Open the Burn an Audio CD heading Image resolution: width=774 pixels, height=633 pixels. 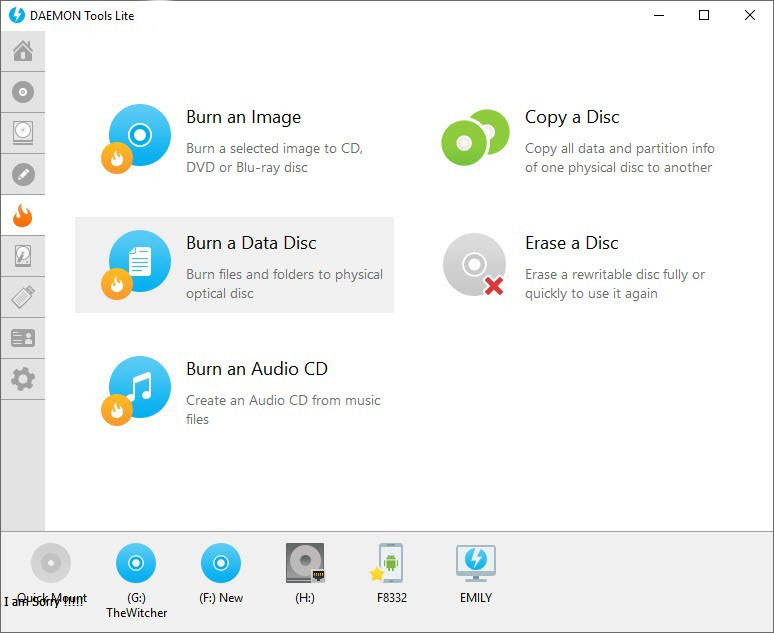coord(257,369)
